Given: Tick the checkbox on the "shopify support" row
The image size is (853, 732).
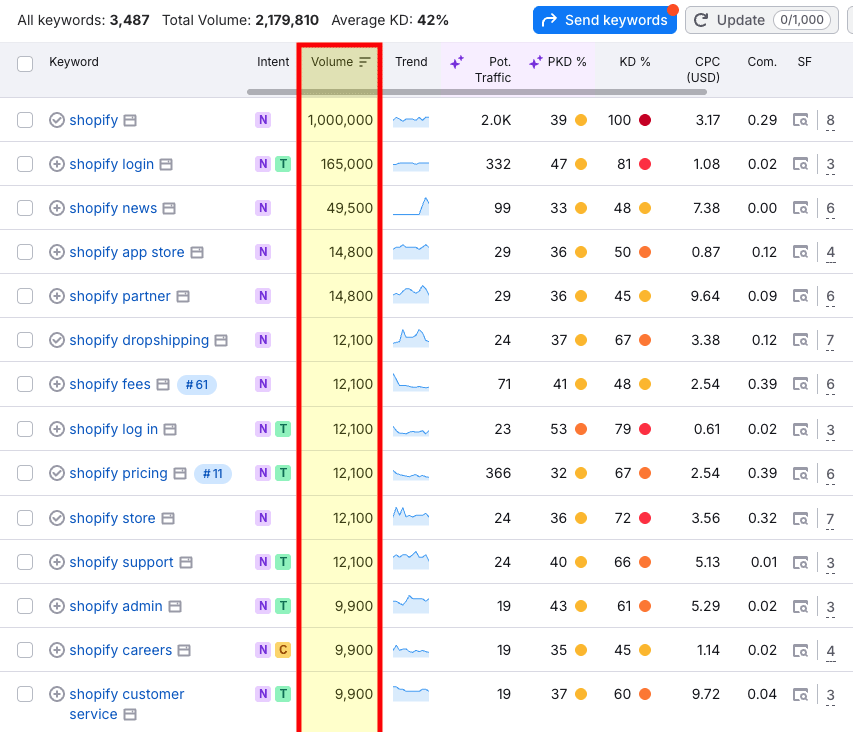Looking at the screenshot, I should [24, 560].
